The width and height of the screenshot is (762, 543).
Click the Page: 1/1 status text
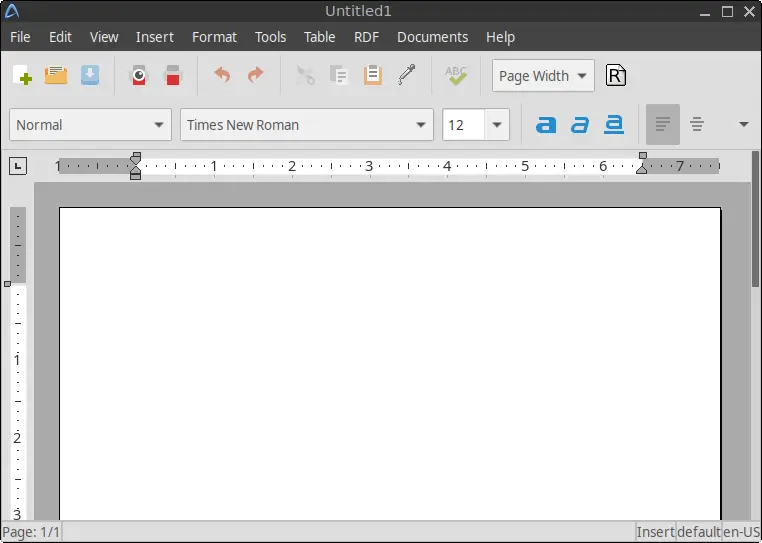click(x=31, y=532)
